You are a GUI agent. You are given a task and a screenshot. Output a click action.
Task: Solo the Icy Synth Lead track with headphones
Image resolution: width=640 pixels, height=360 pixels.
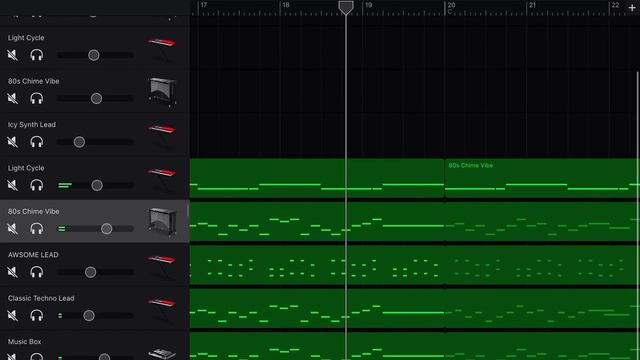pyautogui.click(x=37, y=142)
